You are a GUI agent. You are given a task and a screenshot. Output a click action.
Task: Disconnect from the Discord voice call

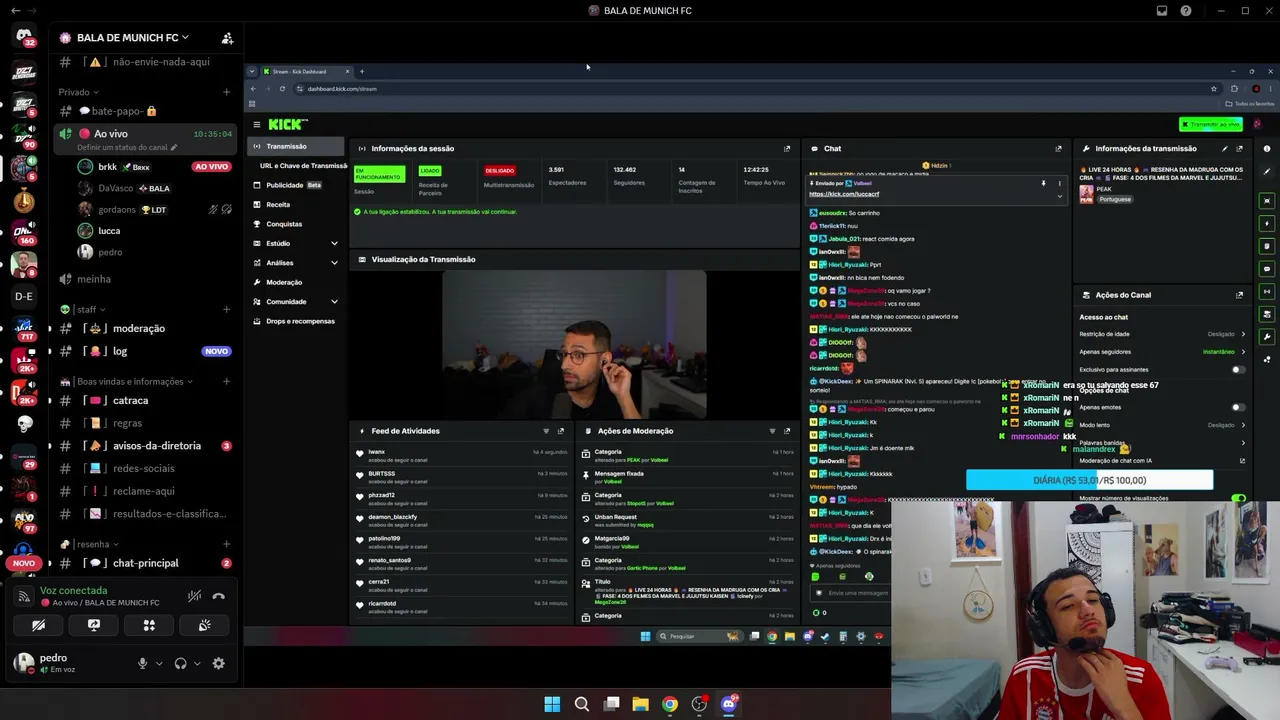(x=218, y=596)
